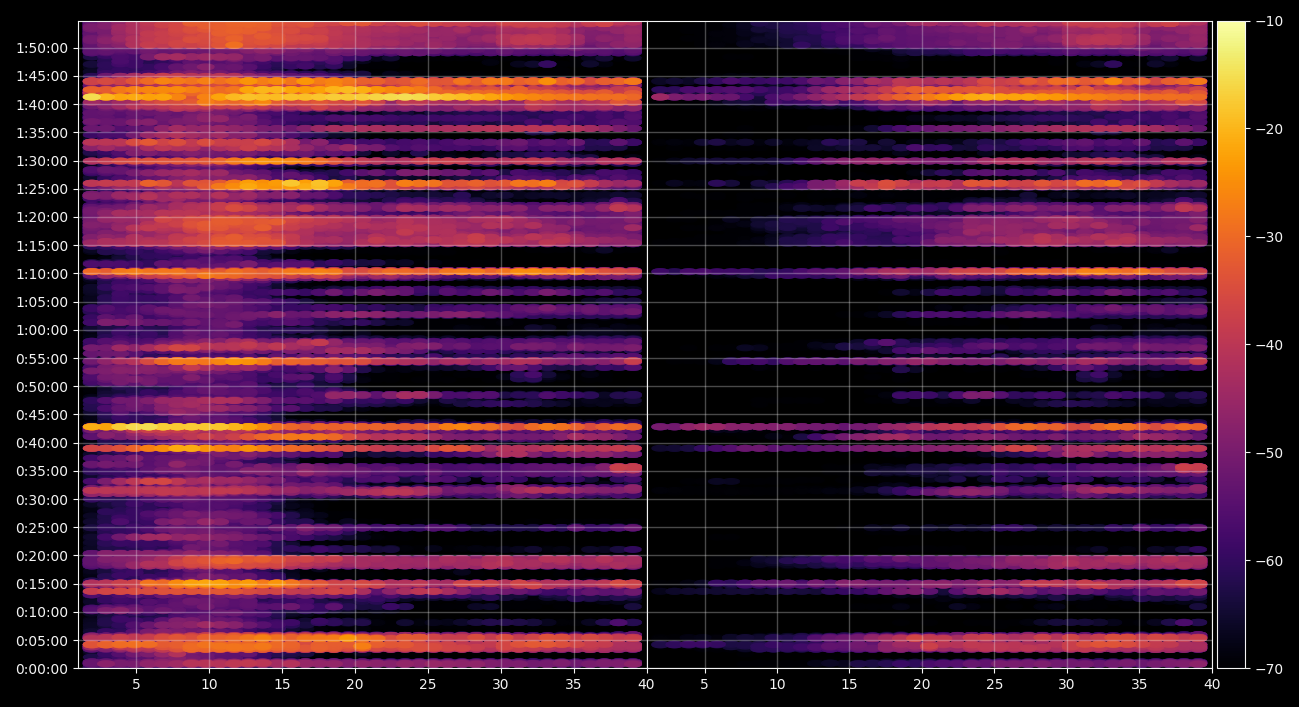
Task: Click the −50 colorbar tick label
Action: tap(1269, 453)
